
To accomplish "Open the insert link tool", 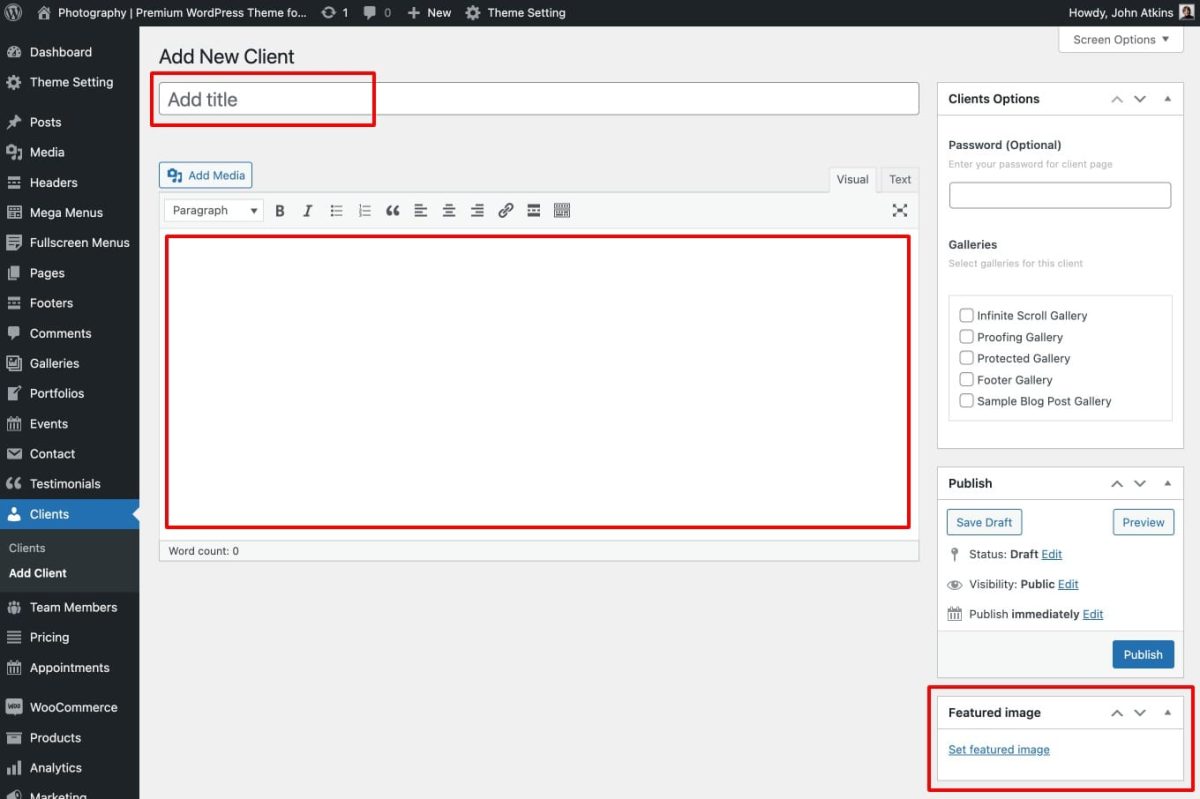I will [505, 210].
